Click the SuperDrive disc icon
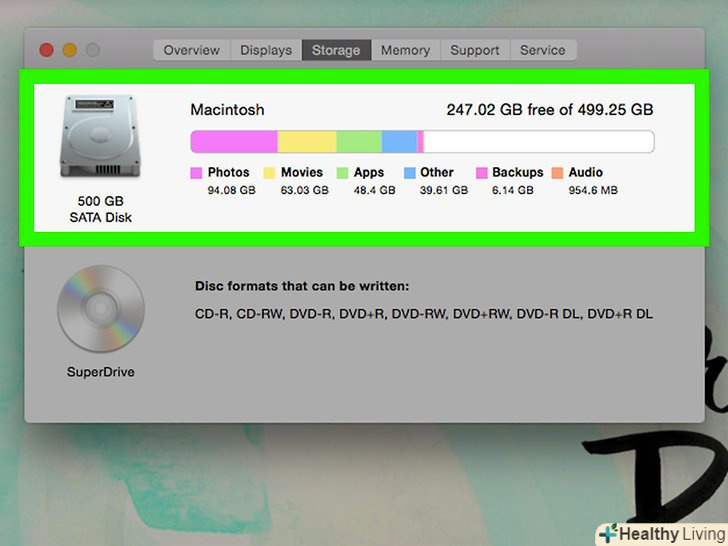The image size is (728, 546). (x=101, y=309)
